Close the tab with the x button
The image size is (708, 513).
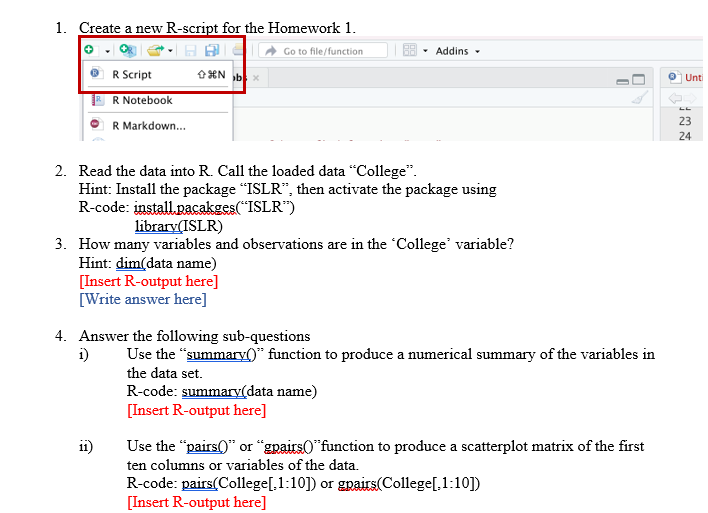pyautogui.click(x=256, y=78)
